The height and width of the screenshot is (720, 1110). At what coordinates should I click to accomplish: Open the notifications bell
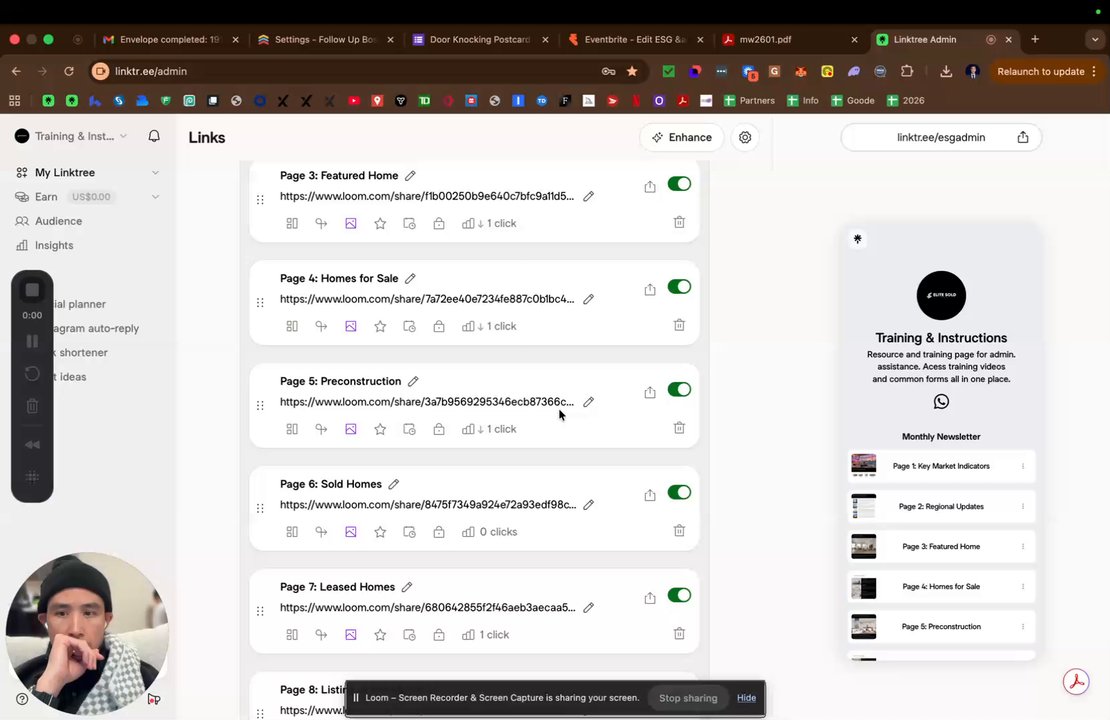(154, 136)
